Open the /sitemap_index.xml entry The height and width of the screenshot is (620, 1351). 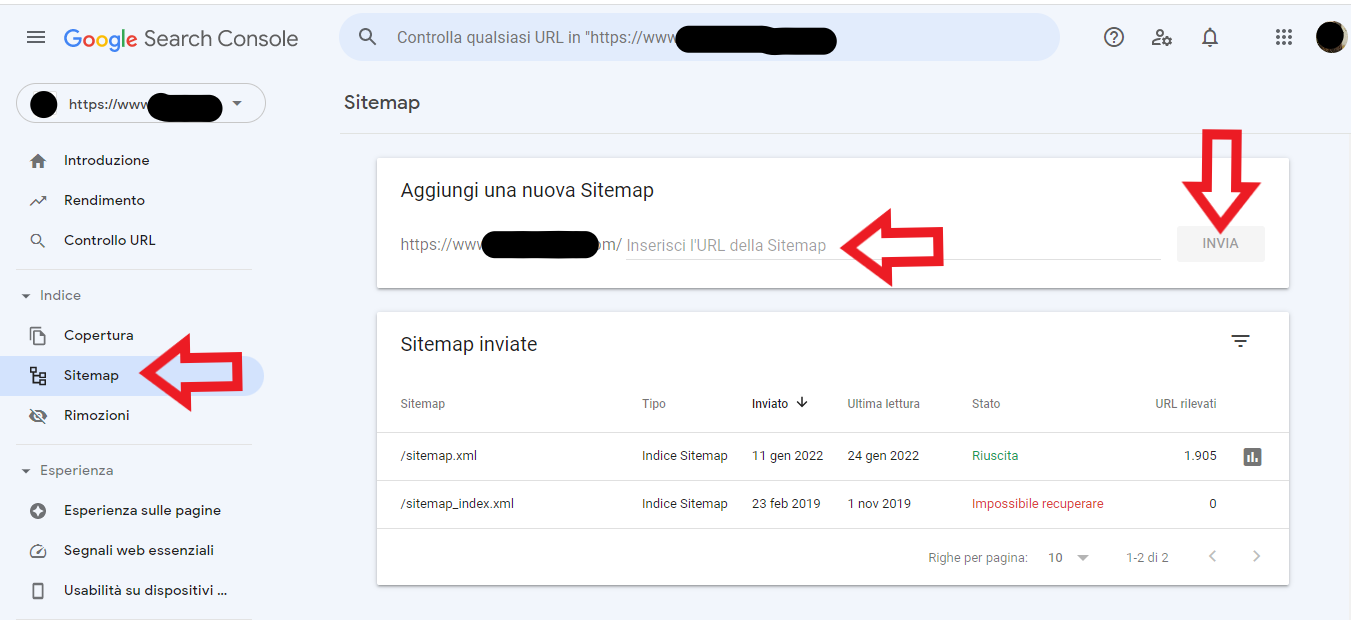point(457,504)
